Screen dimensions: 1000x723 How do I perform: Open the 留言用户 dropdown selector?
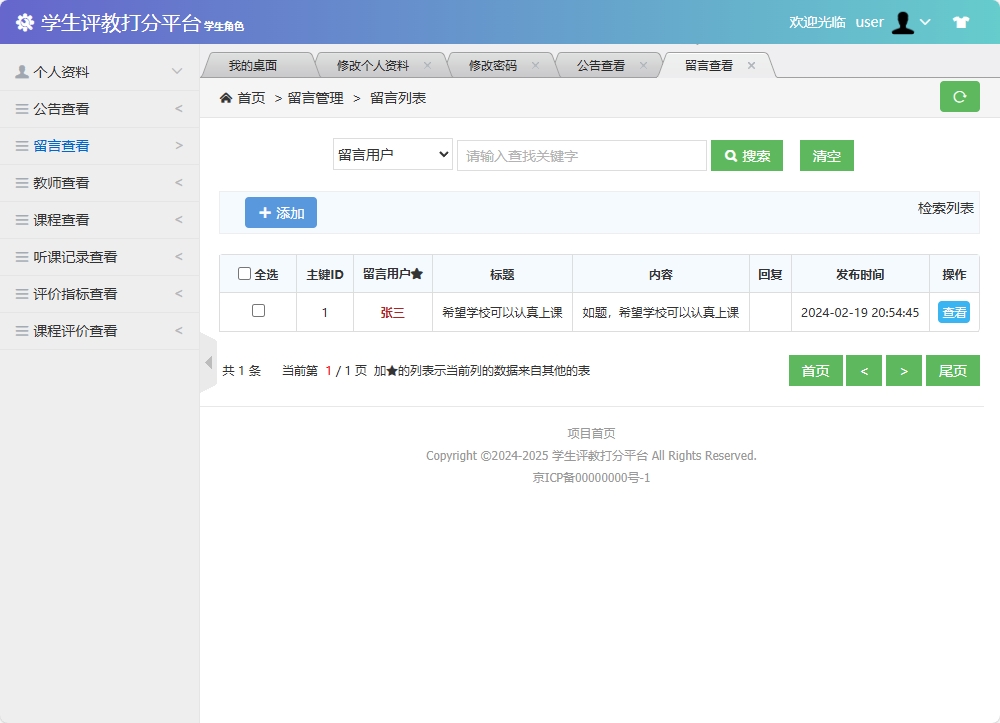(x=392, y=155)
